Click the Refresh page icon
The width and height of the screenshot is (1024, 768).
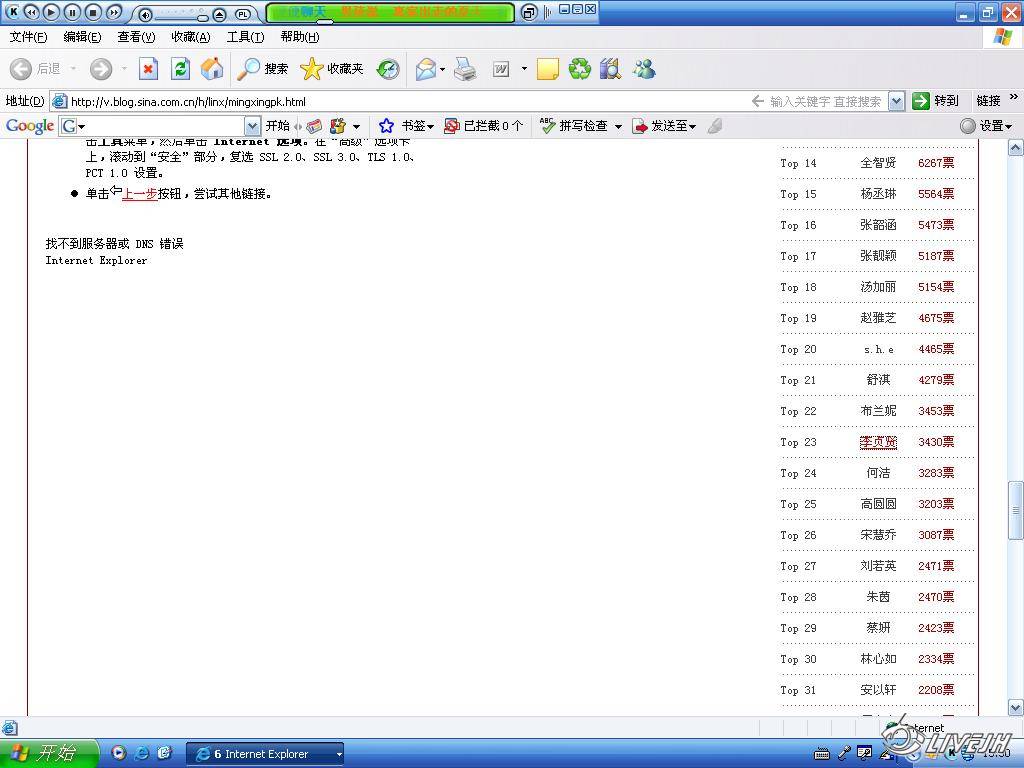point(180,69)
